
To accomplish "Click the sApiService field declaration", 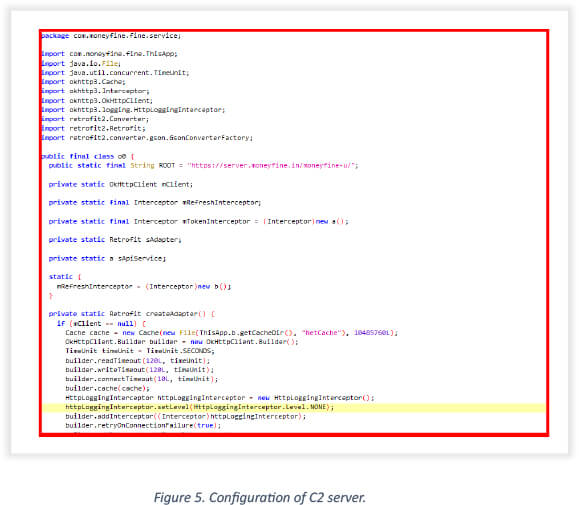I will coord(107,258).
